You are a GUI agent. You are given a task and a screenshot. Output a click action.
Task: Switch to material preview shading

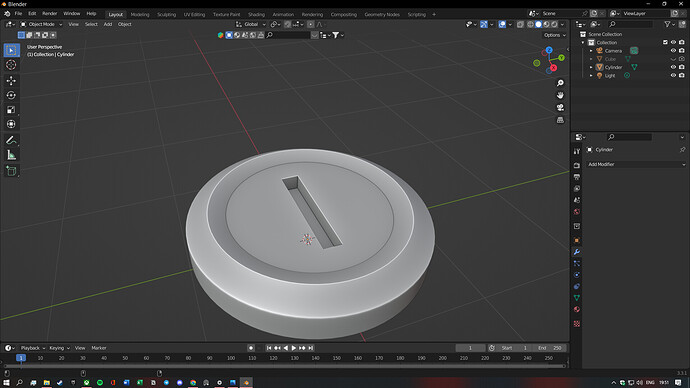(547, 25)
